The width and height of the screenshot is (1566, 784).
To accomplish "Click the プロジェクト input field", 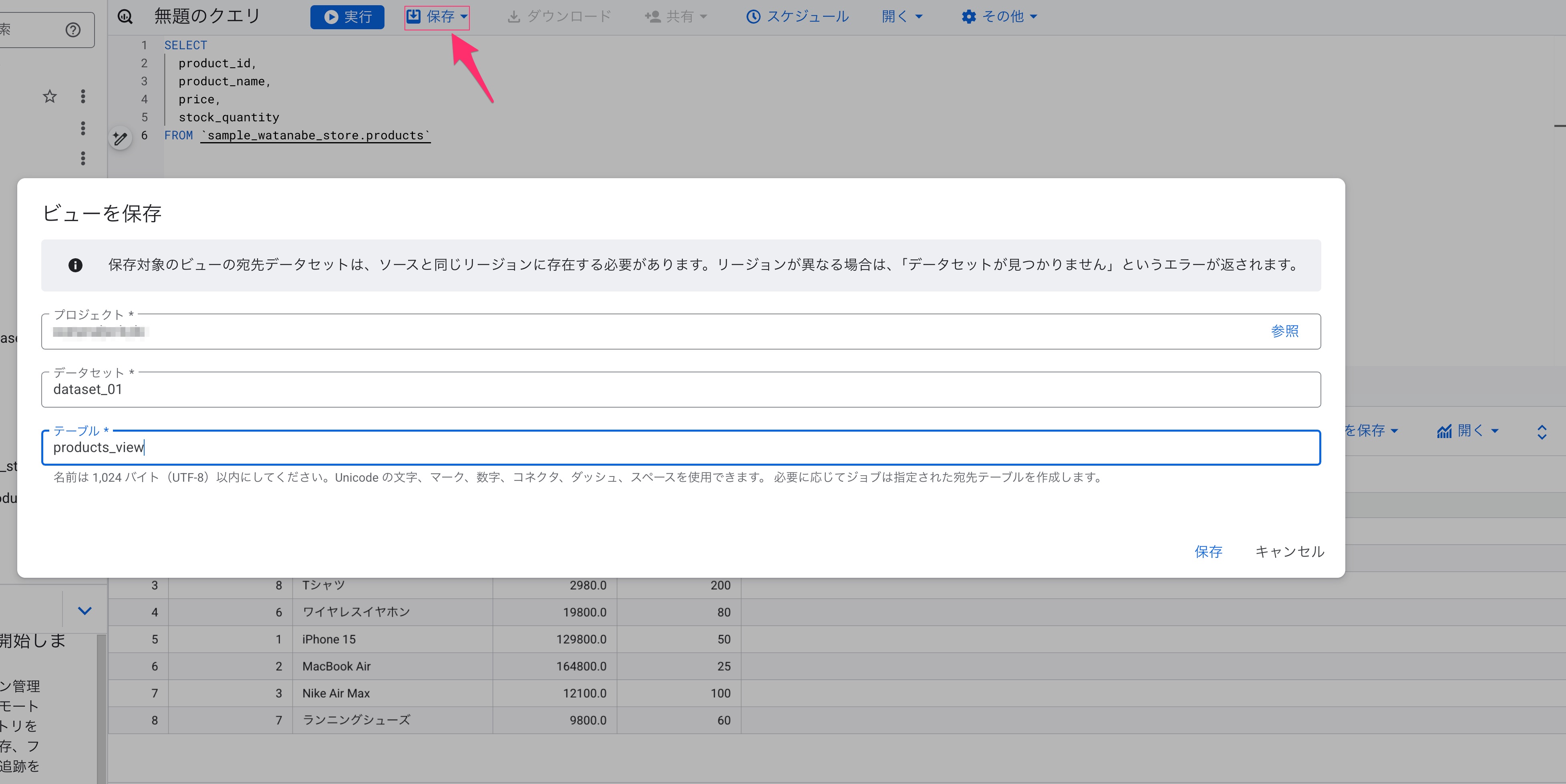I will [x=681, y=331].
